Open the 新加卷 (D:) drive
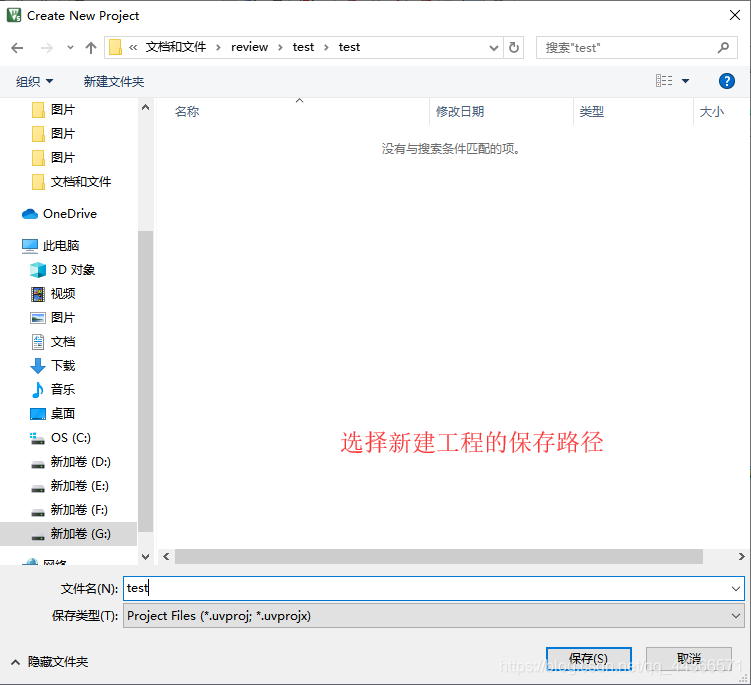This screenshot has width=751, height=685. (80, 462)
